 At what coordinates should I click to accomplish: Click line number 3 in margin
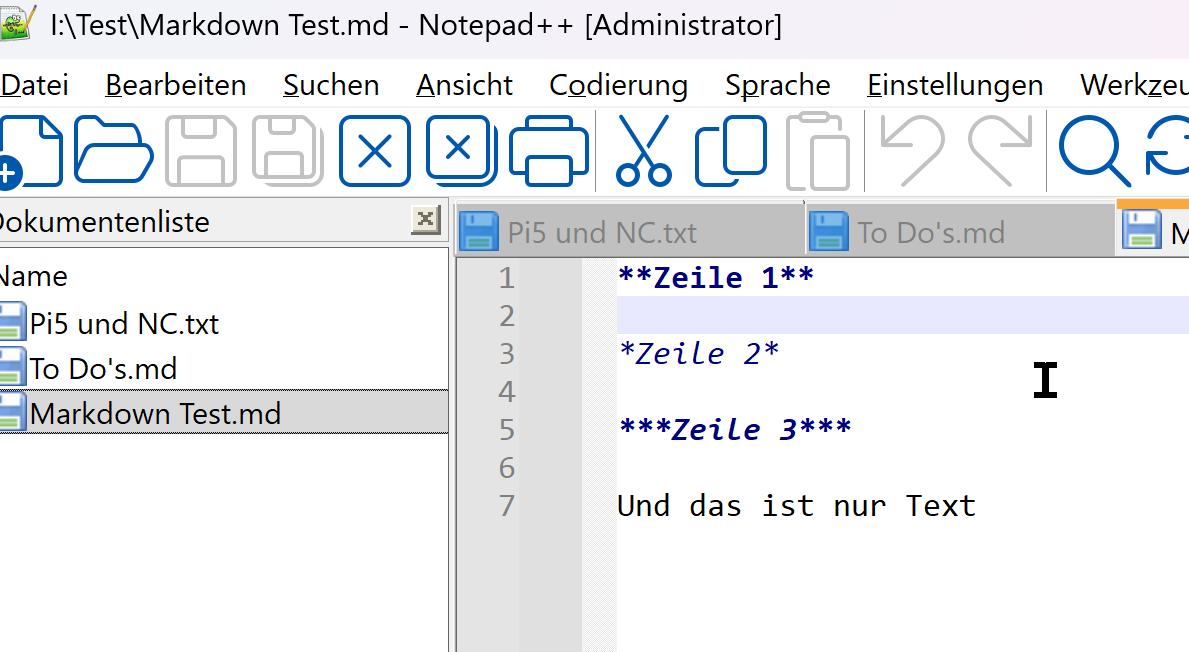point(507,354)
